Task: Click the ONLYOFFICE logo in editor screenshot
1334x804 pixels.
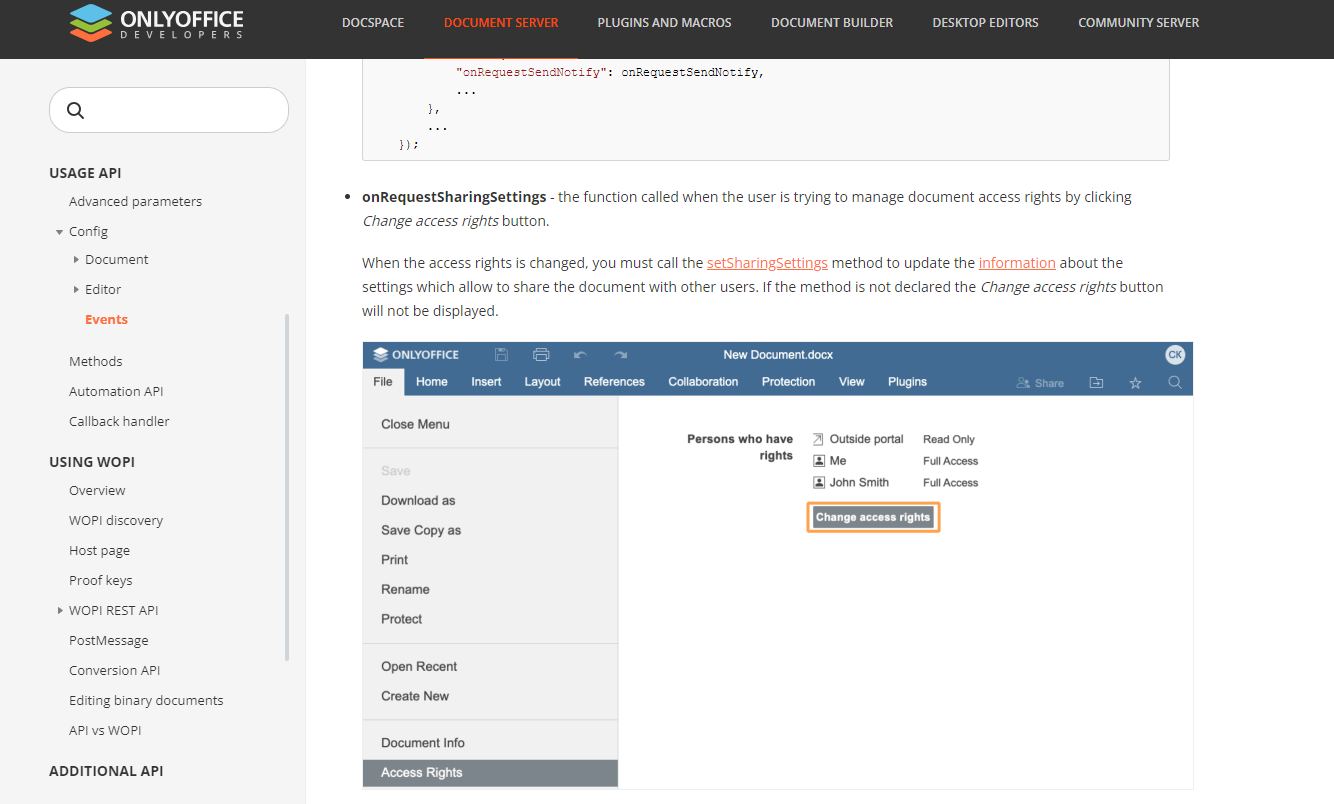Action: pyautogui.click(x=416, y=354)
